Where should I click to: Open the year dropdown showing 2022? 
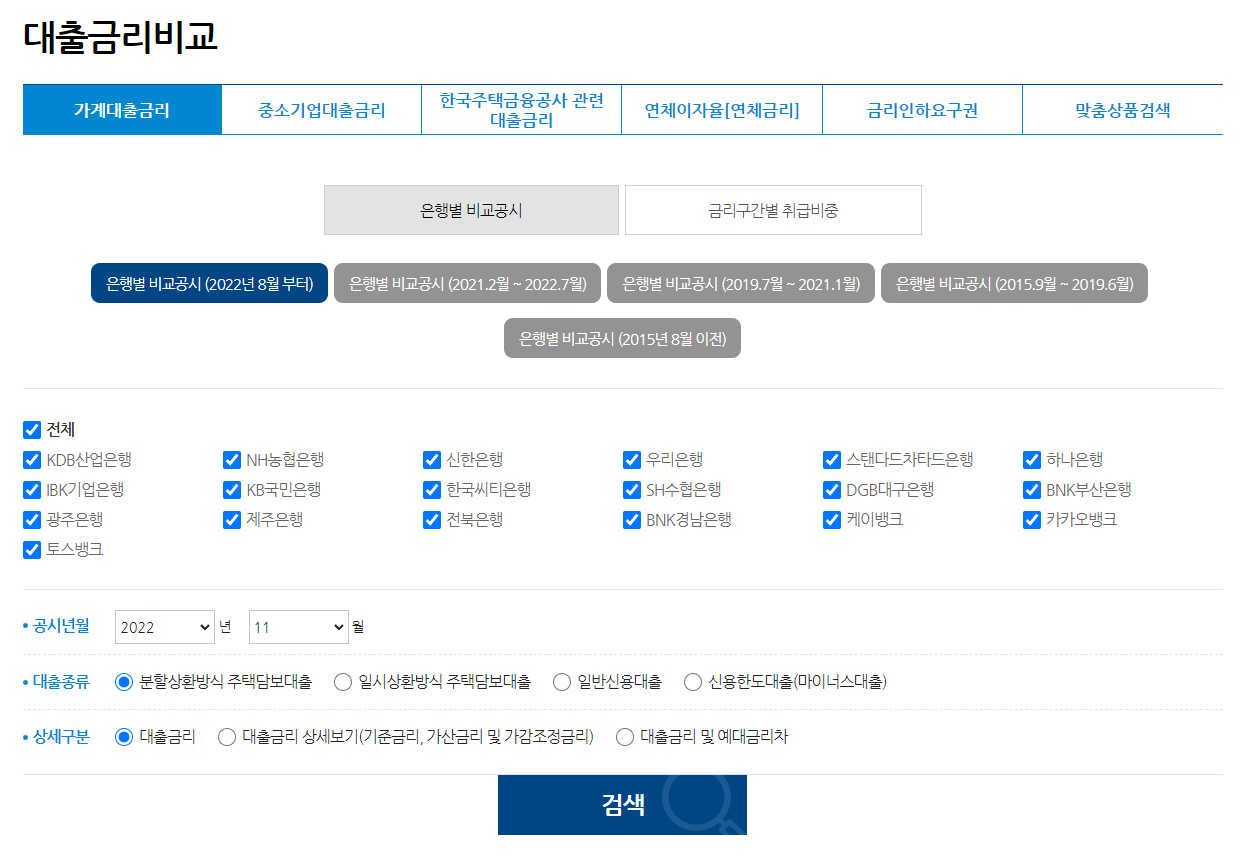point(164,627)
